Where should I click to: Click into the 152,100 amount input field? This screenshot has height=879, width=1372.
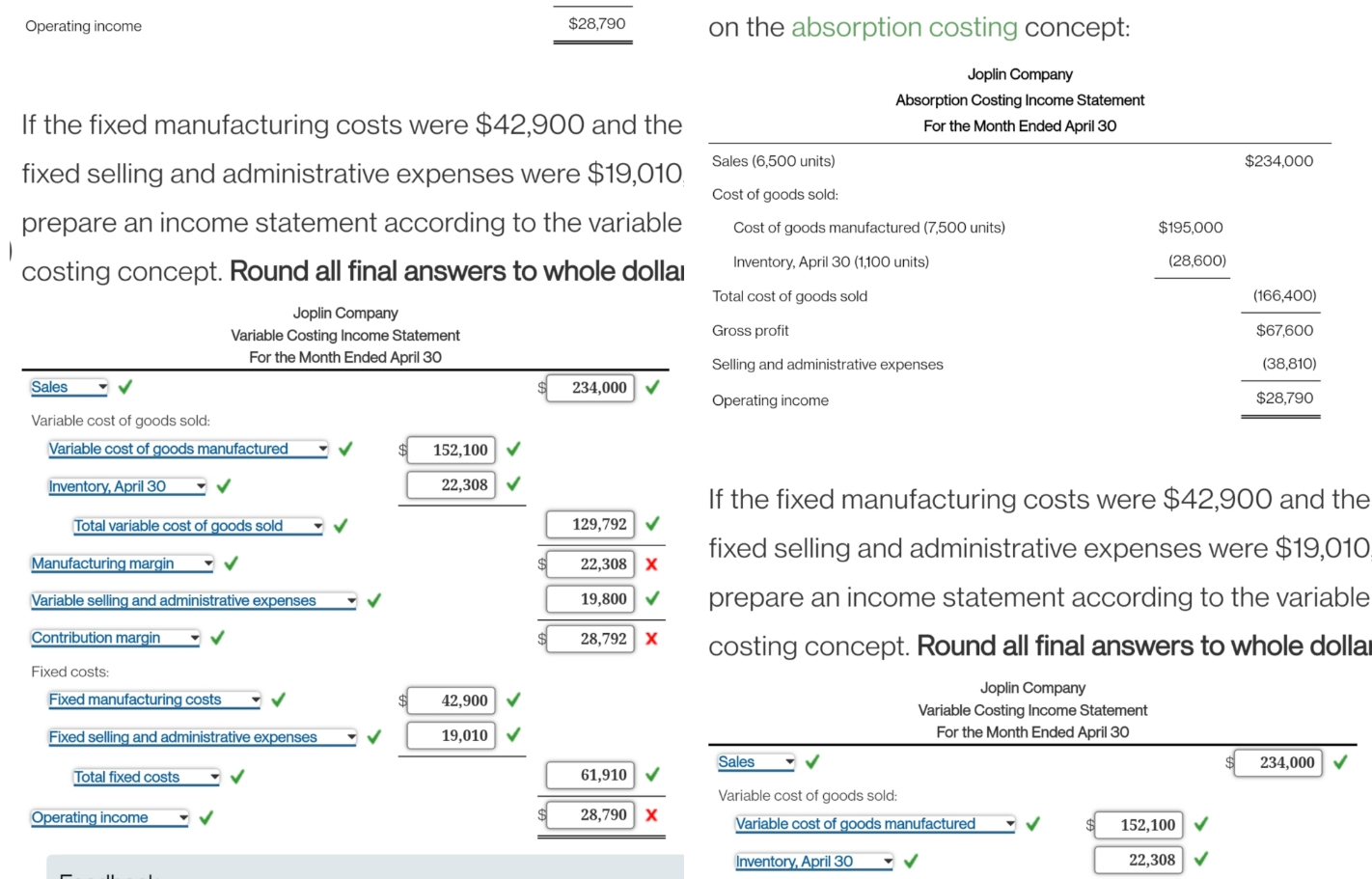[x=451, y=450]
